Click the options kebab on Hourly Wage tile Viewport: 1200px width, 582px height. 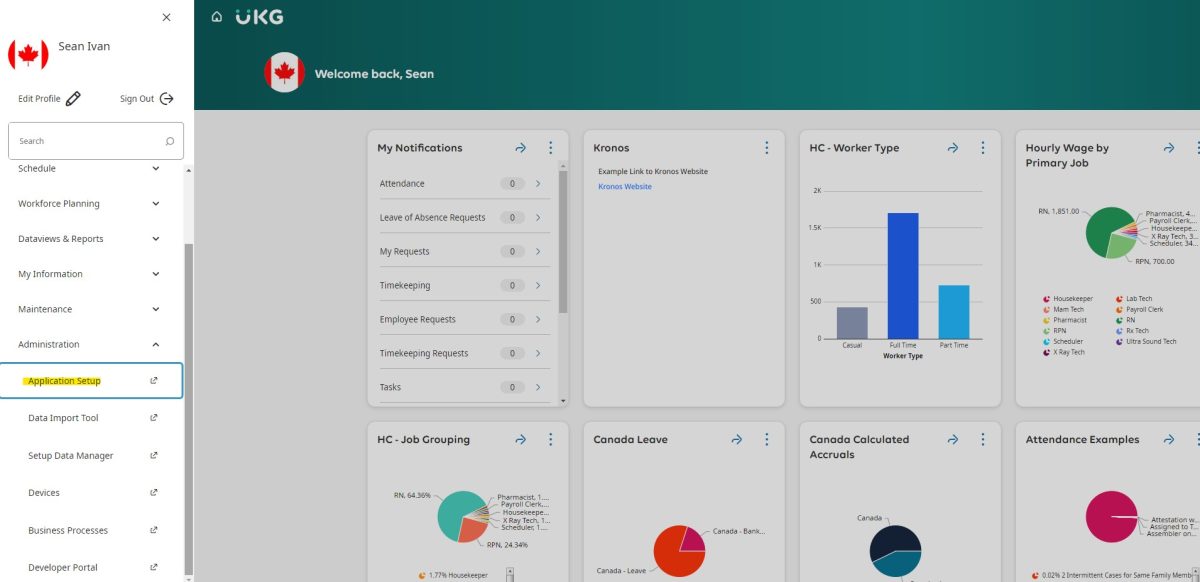[1196, 147]
